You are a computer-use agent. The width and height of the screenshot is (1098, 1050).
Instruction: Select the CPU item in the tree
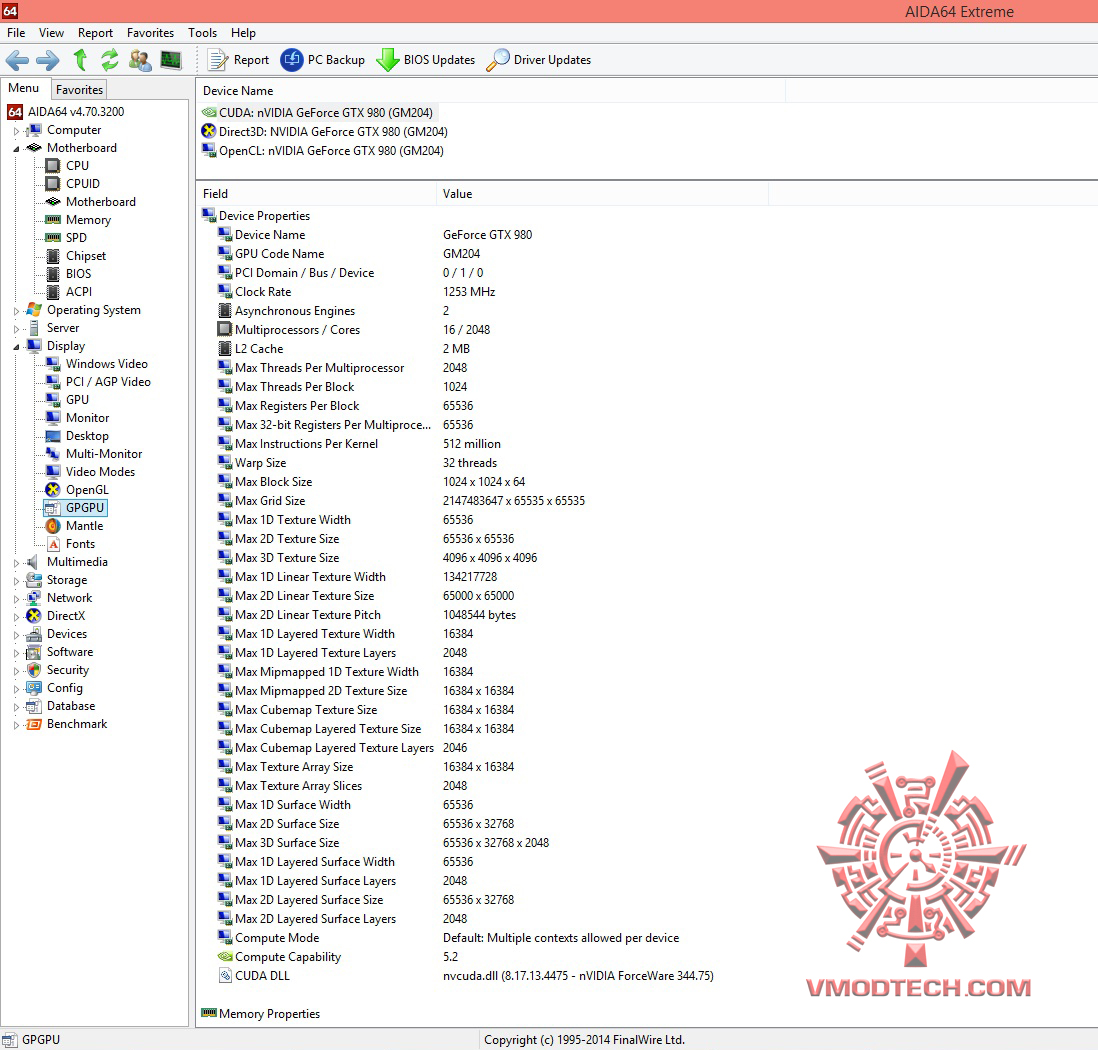pyautogui.click(x=77, y=166)
